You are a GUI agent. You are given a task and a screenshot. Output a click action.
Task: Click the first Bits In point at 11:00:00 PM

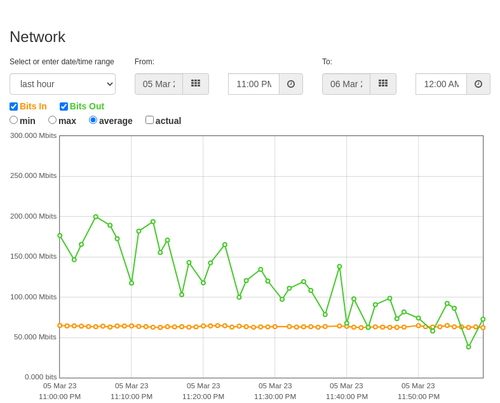click(x=60, y=325)
